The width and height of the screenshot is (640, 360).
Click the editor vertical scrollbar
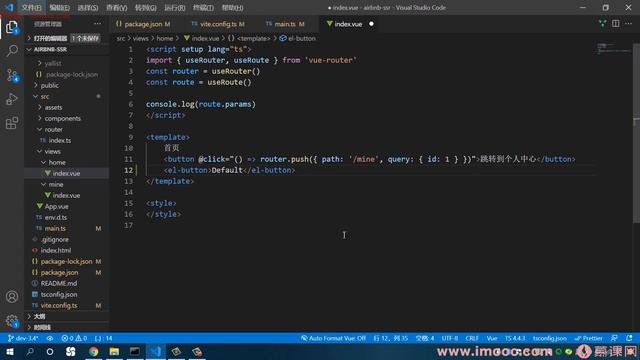[x=636, y=133]
